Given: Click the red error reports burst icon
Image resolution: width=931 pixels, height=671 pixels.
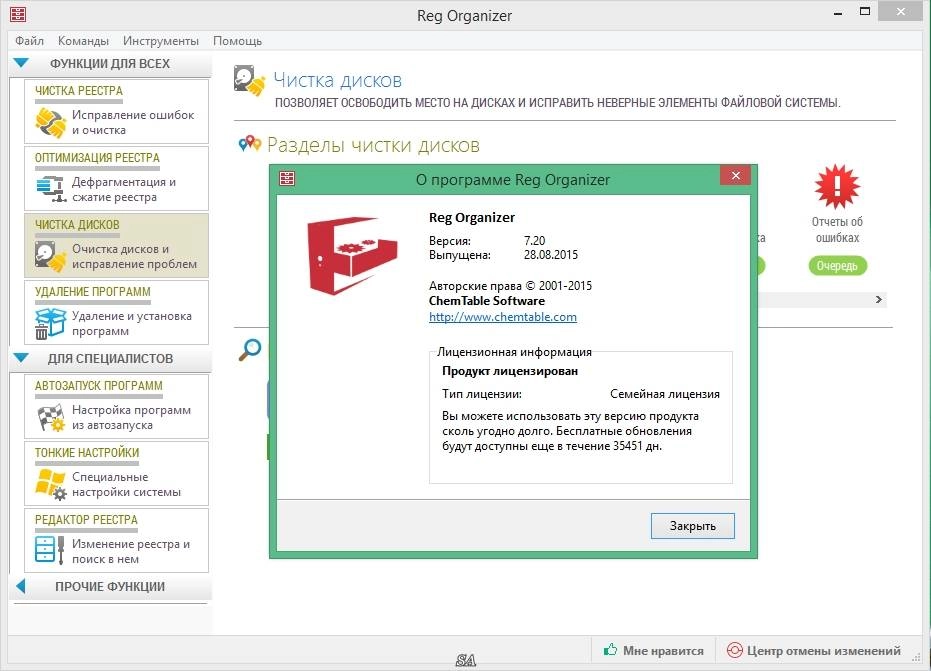Looking at the screenshot, I should pyautogui.click(x=837, y=186).
